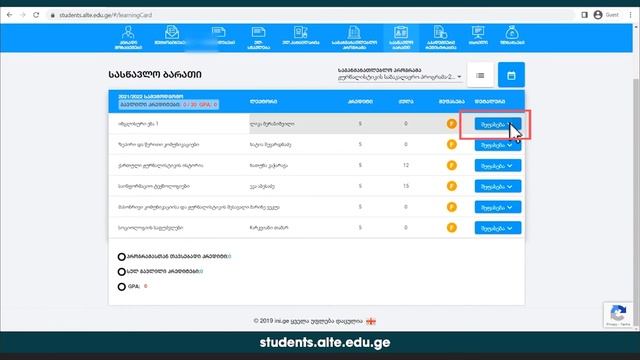This screenshot has width=640, height=360.
Task: Reload the page
Action: tap(36, 15)
